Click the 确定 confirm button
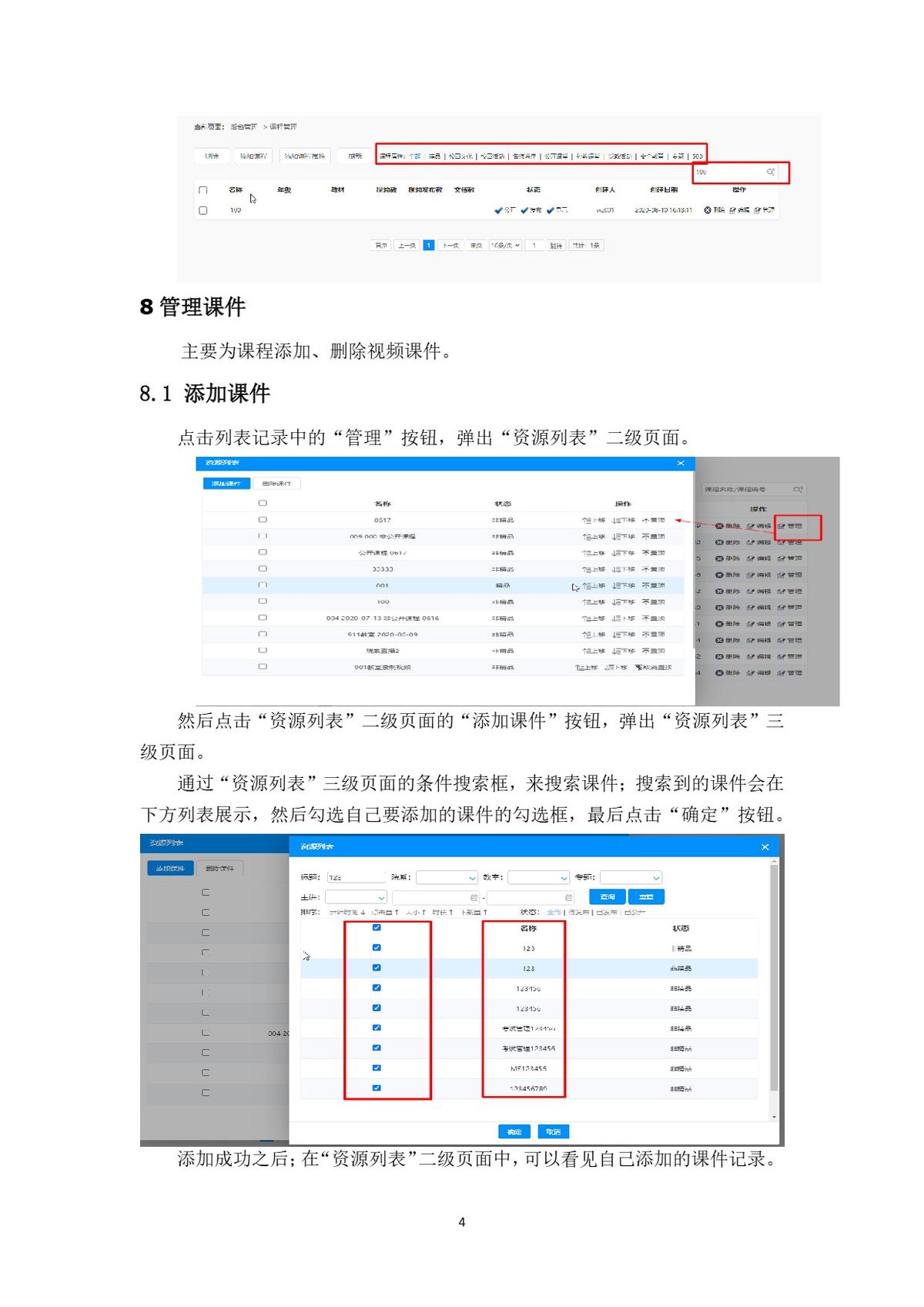 514,1131
